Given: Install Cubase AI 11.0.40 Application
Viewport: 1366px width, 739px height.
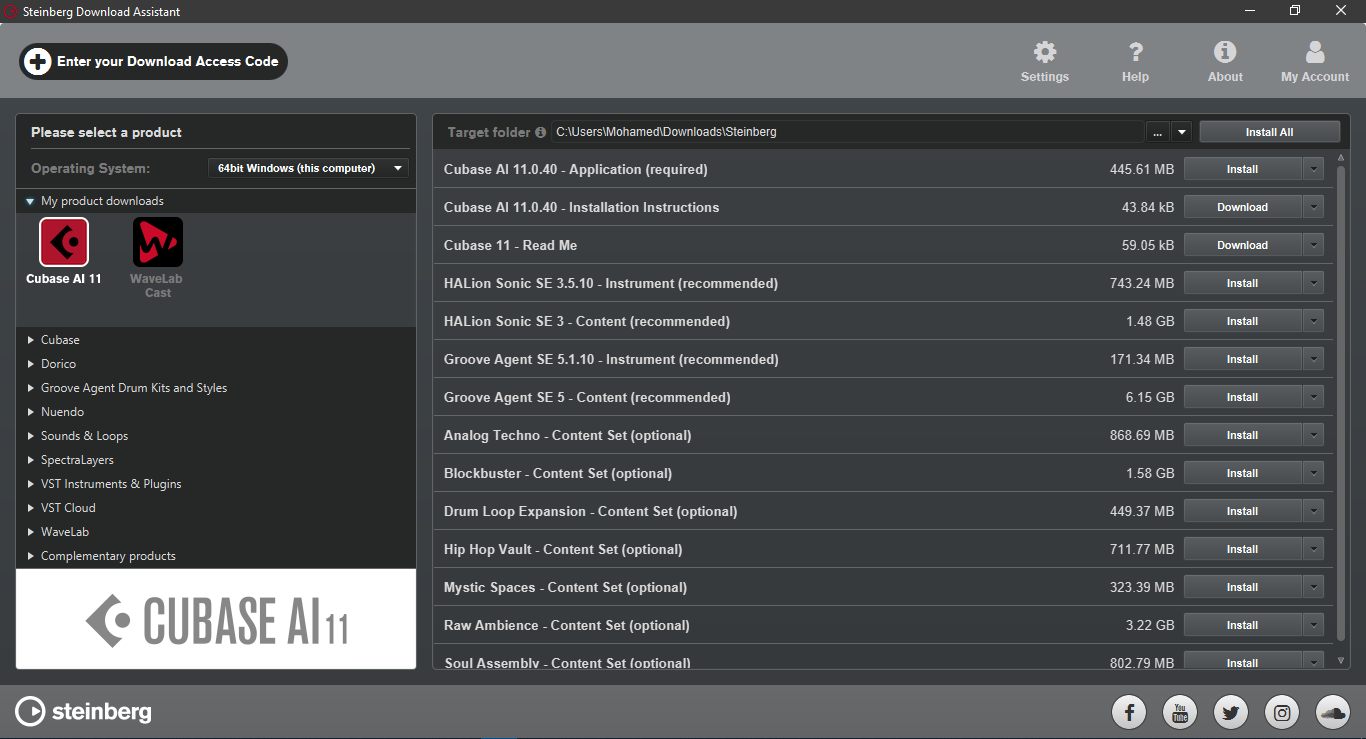Looking at the screenshot, I should 1243,169.
